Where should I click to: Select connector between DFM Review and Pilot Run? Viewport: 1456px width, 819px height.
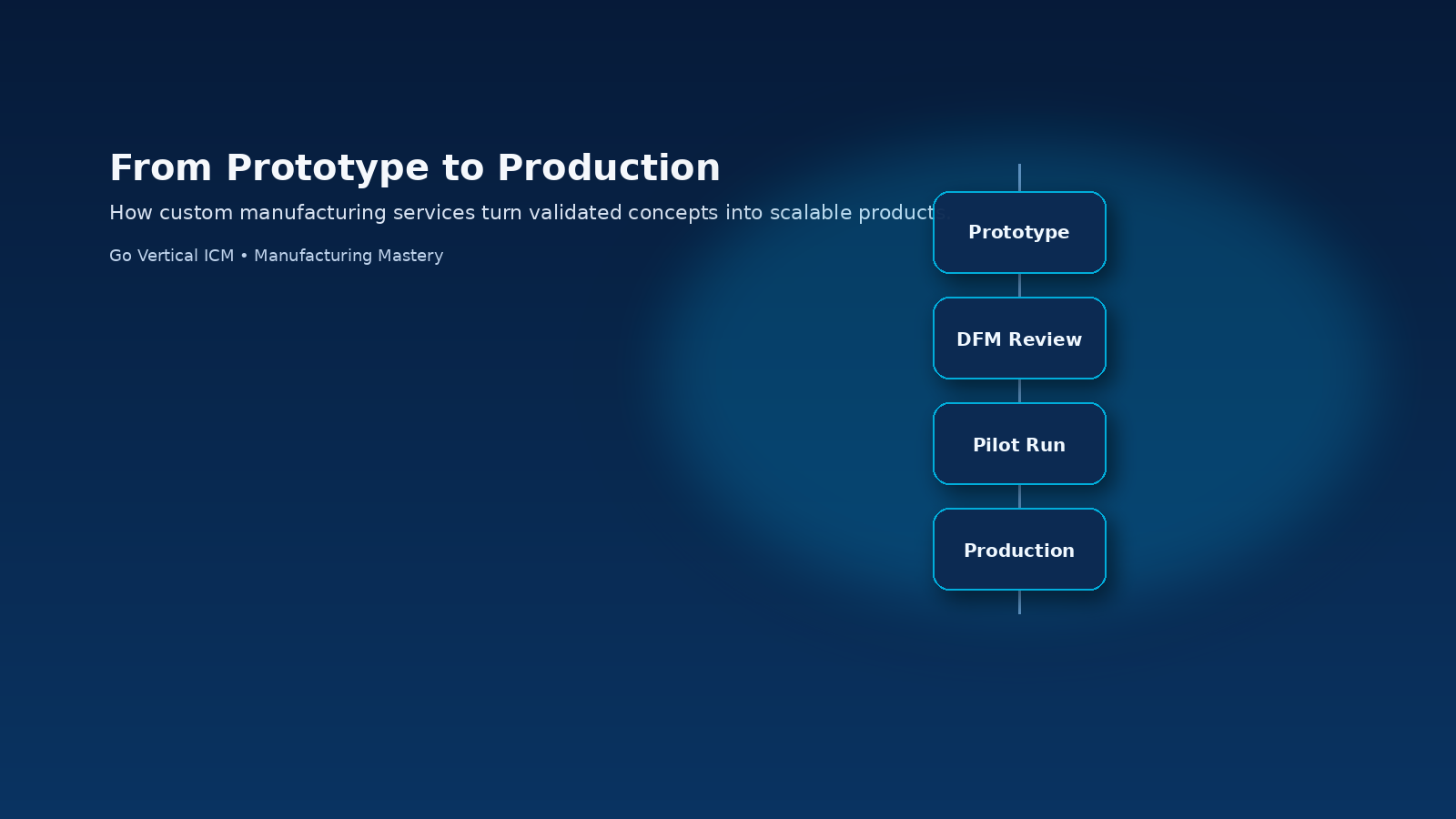pos(1019,391)
